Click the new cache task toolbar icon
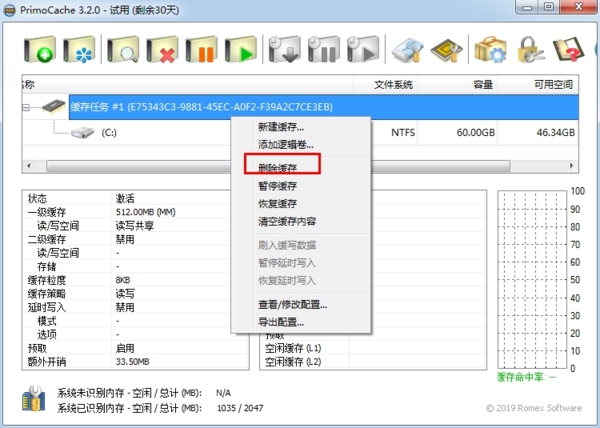The image size is (600, 428). 40,49
